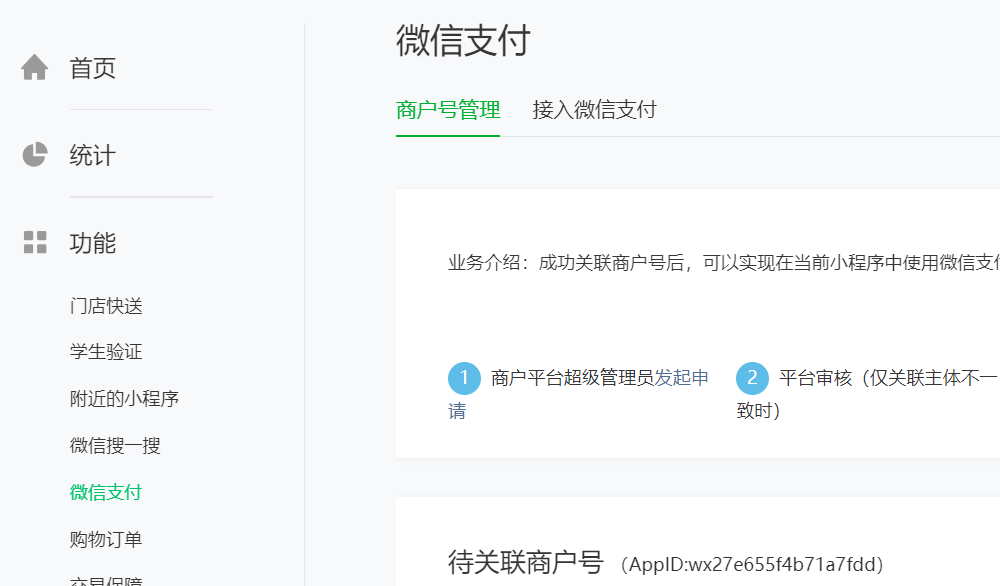This screenshot has height=586, width=1000.
Task: Click the 微信支付 page heading
Action: click(x=463, y=40)
